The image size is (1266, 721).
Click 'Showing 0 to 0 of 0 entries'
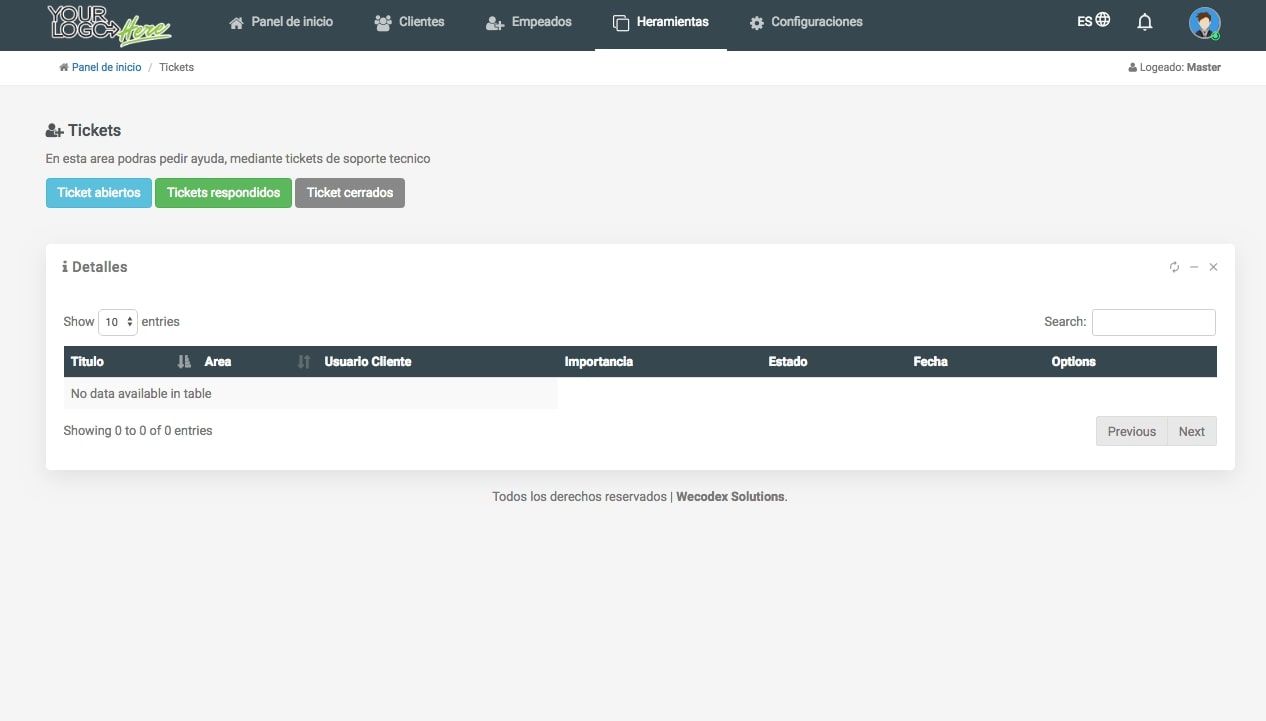coord(138,431)
